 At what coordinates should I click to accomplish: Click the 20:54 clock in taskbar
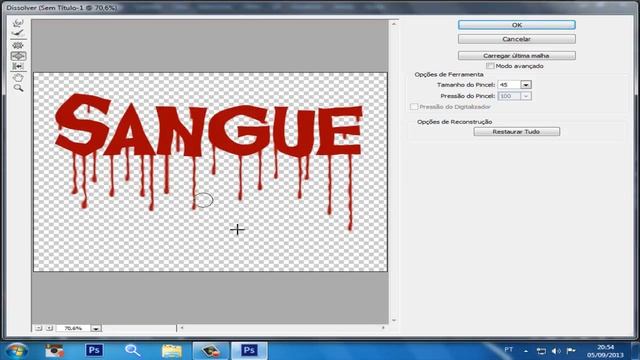tap(606, 347)
